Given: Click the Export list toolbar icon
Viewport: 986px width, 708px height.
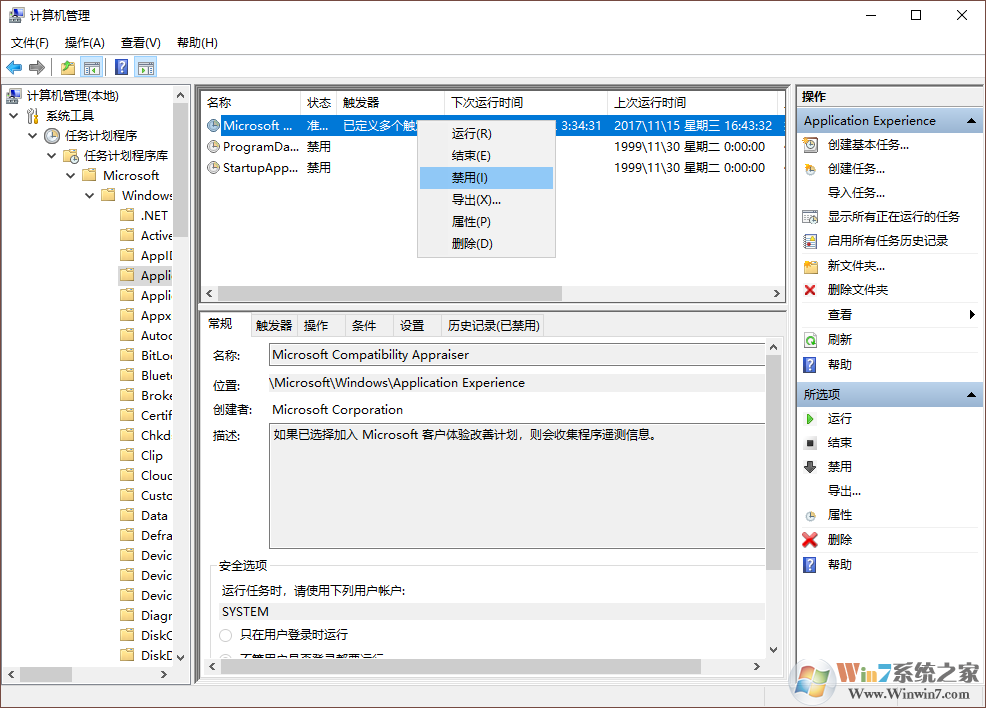Looking at the screenshot, I should (x=66, y=67).
